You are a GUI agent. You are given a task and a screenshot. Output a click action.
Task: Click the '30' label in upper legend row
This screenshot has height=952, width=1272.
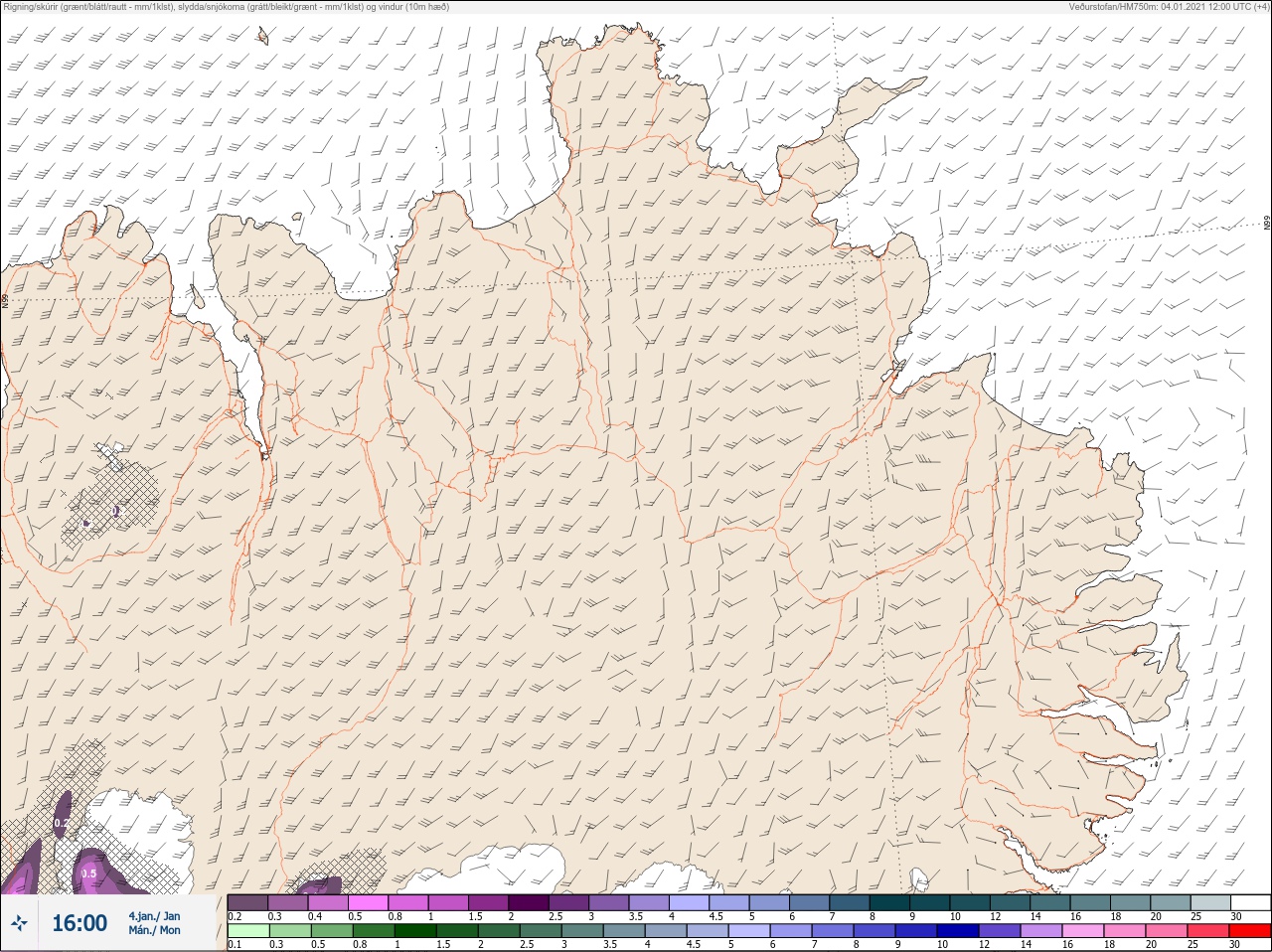(1235, 916)
